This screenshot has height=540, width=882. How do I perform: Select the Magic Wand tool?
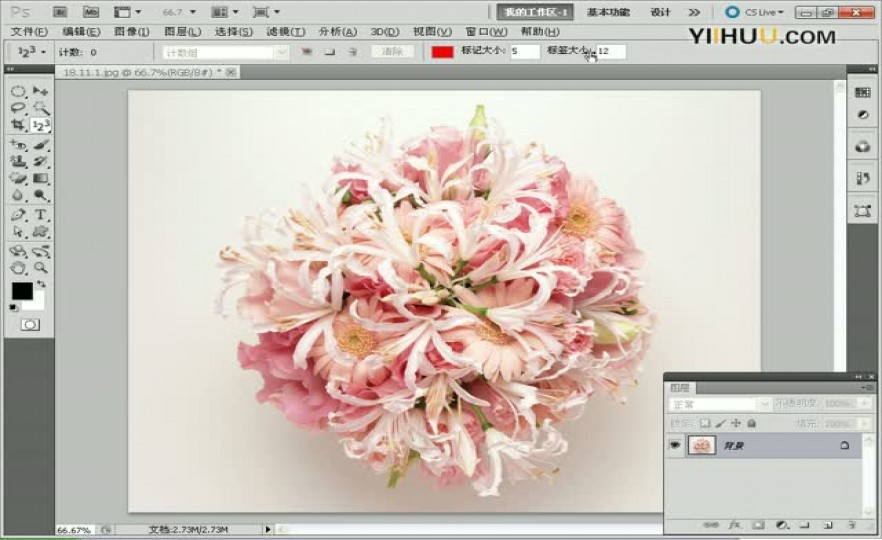point(40,108)
